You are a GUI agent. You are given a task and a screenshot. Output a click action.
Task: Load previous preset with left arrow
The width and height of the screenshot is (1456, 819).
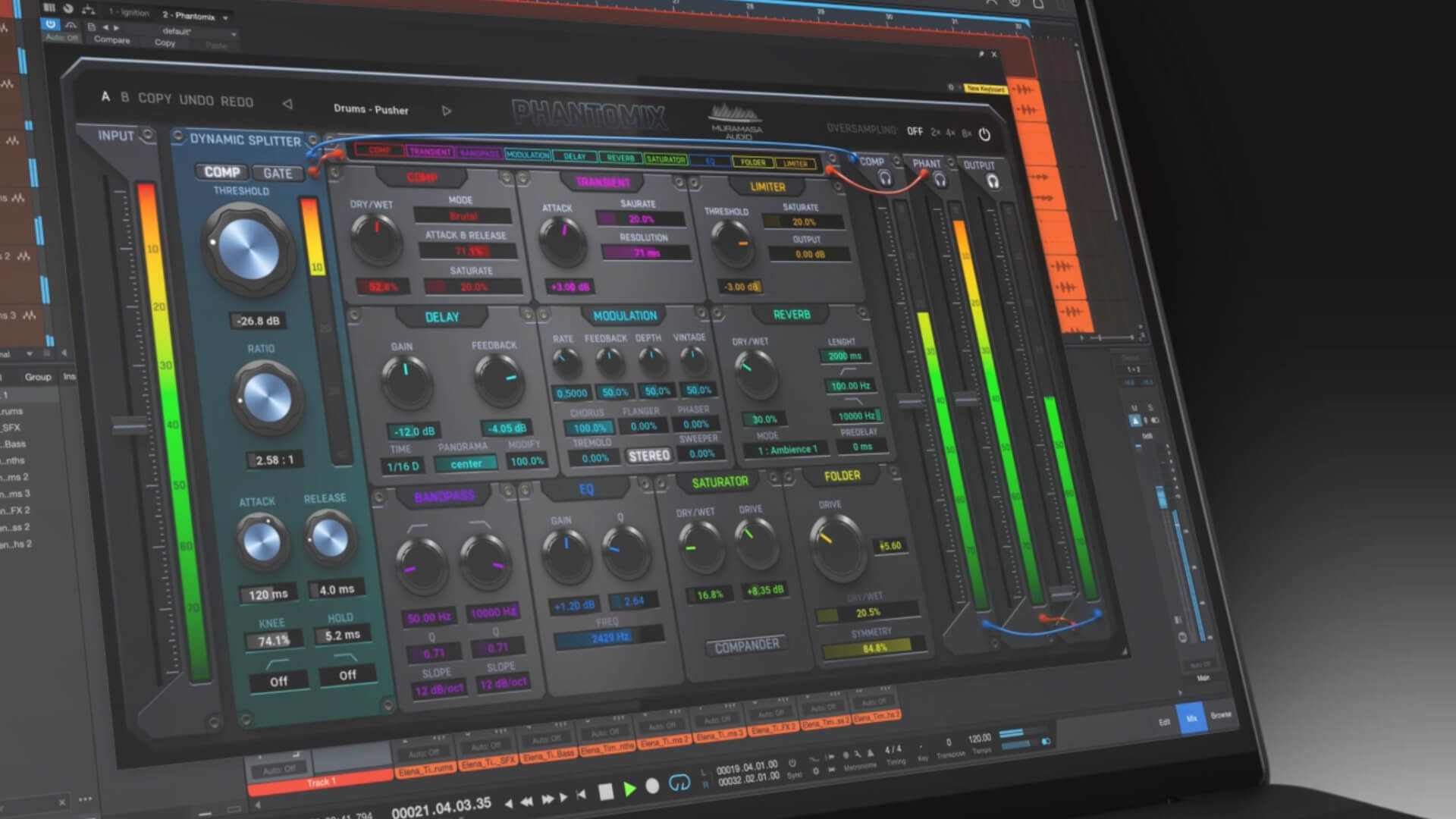tap(287, 104)
